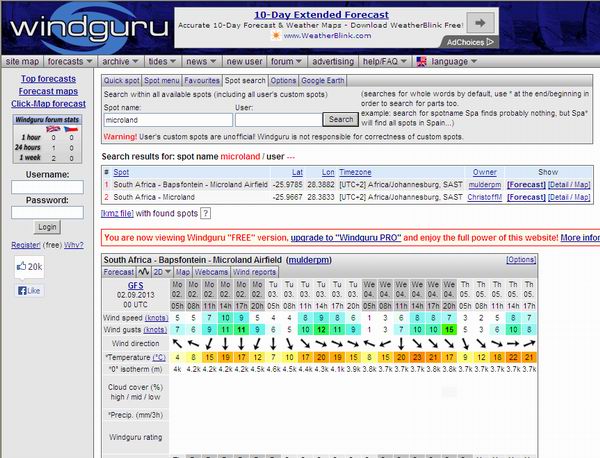Click the 20k thumbs-up likes counter
The width and height of the screenshot is (600, 458).
pos(29,266)
